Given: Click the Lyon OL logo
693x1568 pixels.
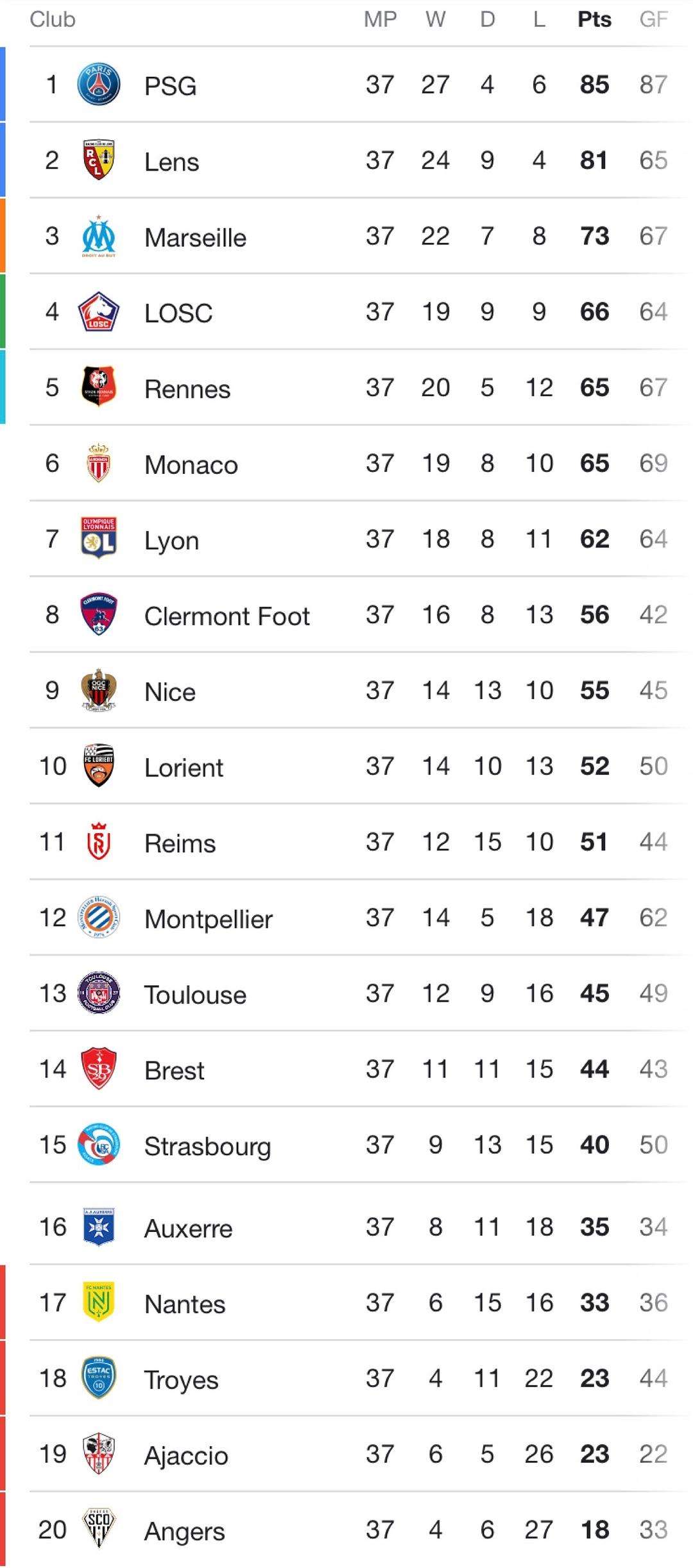Looking at the screenshot, I should click(x=99, y=539).
